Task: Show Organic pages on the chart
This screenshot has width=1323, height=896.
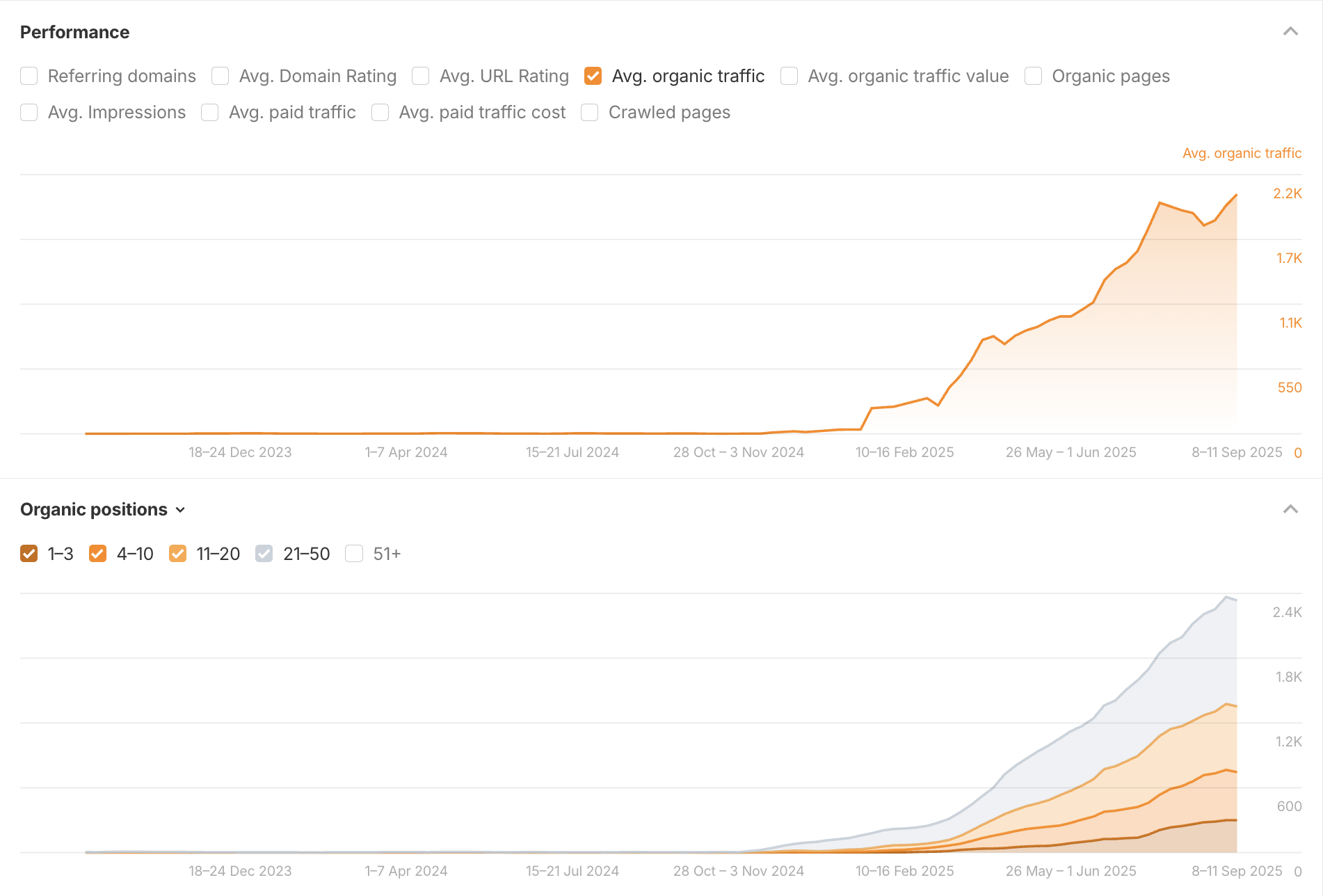Action: point(1034,76)
